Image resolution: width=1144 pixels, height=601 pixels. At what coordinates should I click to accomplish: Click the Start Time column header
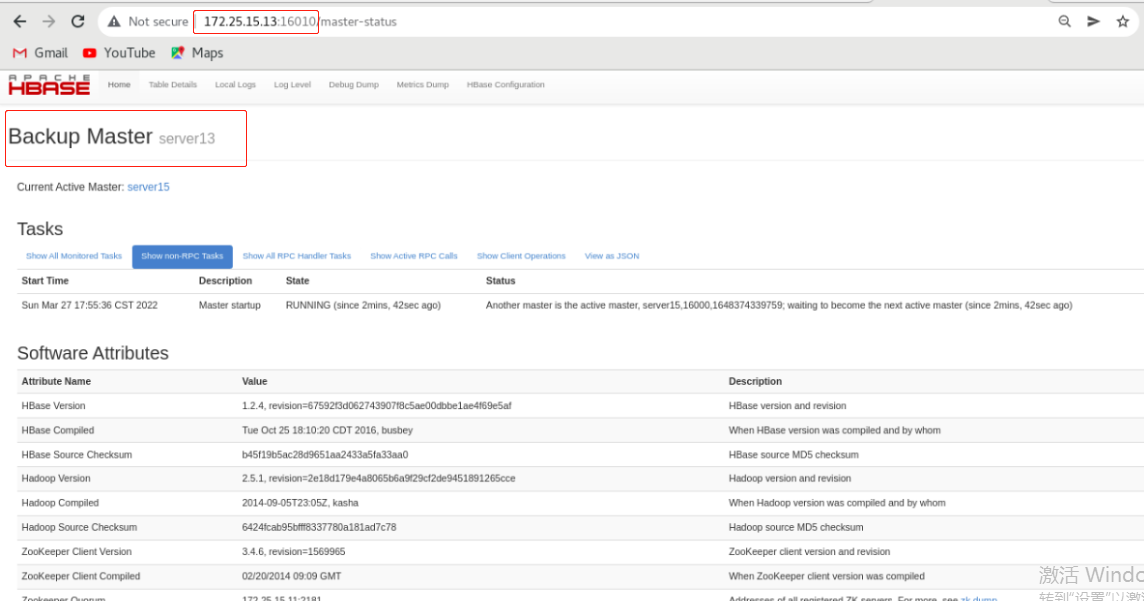pyautogui.click(x=45, y=281)
